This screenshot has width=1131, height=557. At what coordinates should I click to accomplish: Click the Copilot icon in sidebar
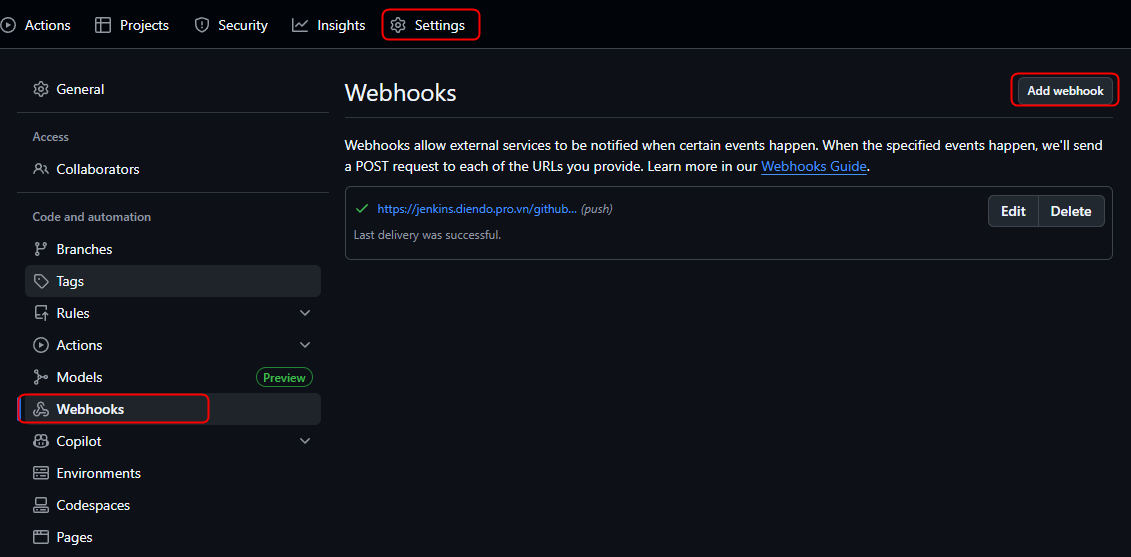[41, 441]
